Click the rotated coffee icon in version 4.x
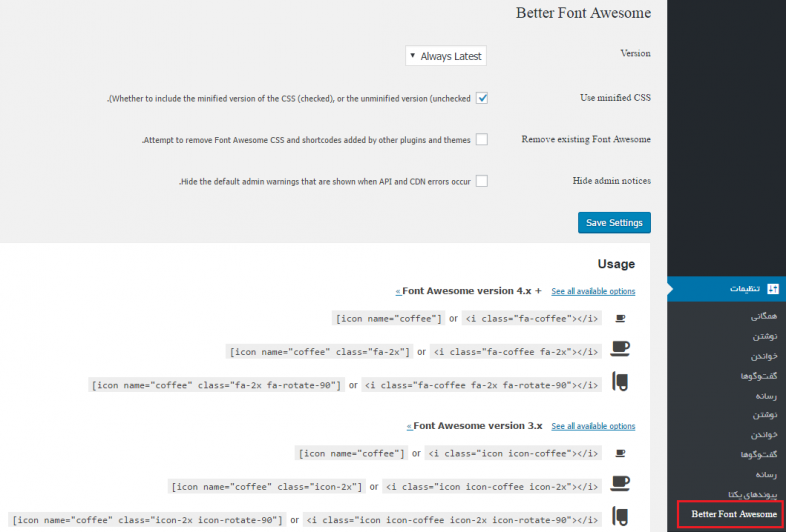786x532 pixels. 620,383
